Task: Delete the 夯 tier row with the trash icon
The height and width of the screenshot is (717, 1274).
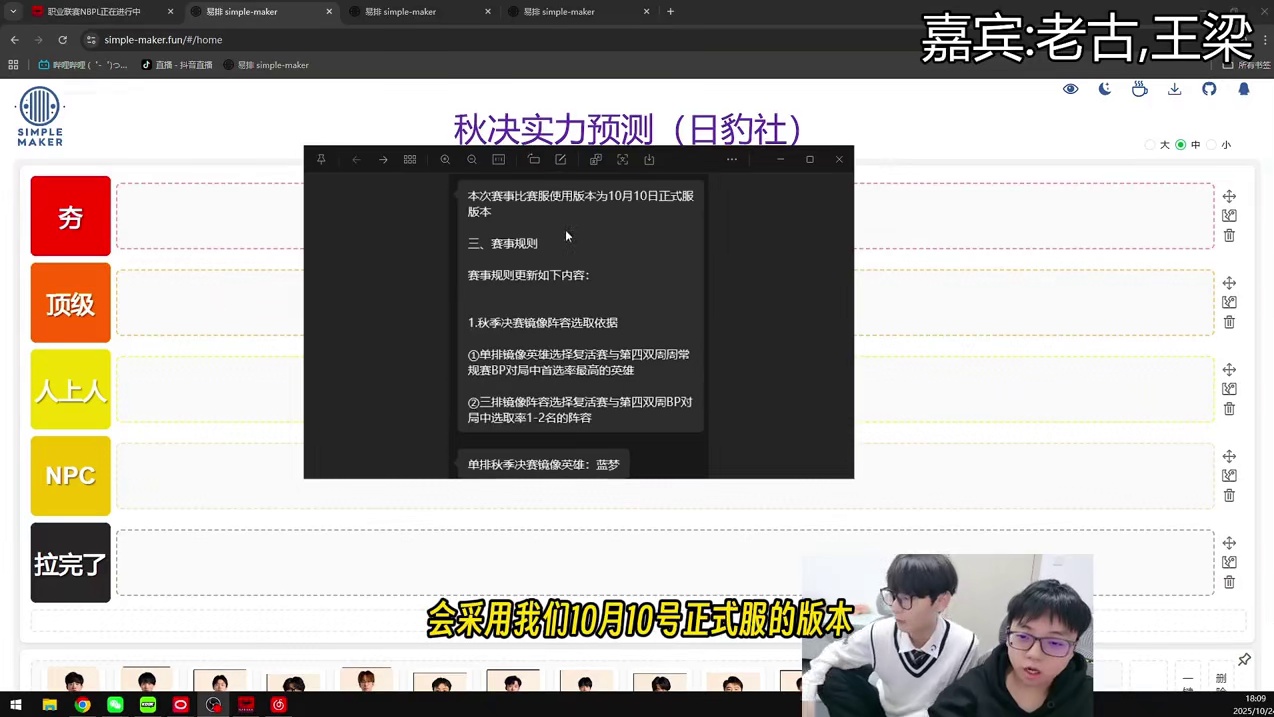Action: click(1229, 236)
